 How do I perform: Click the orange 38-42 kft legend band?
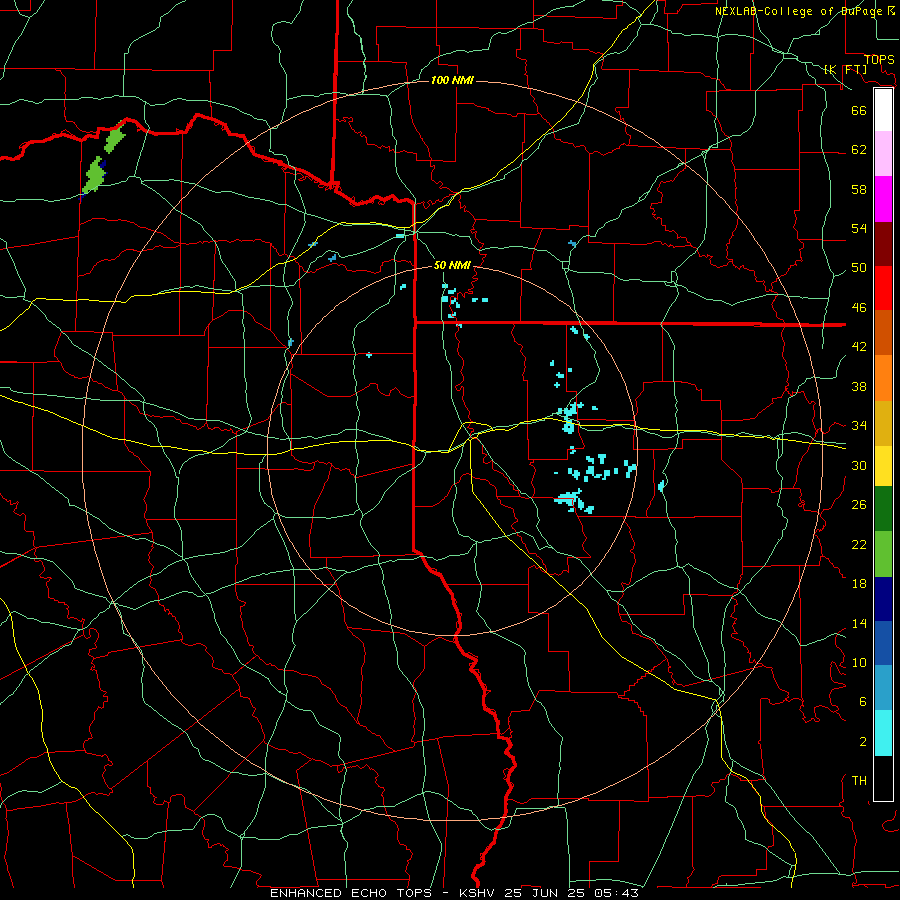click(x=883, y=378)
